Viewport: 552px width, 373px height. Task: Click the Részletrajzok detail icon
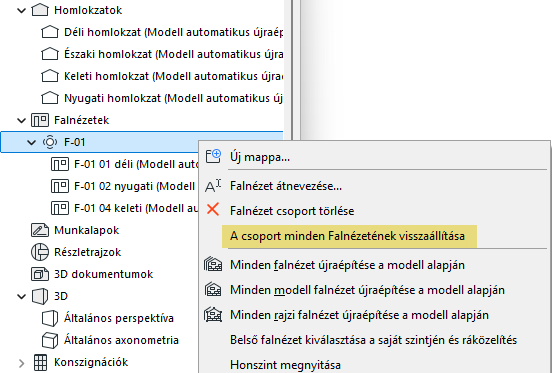pyautogui.click(x=40, y=252)
